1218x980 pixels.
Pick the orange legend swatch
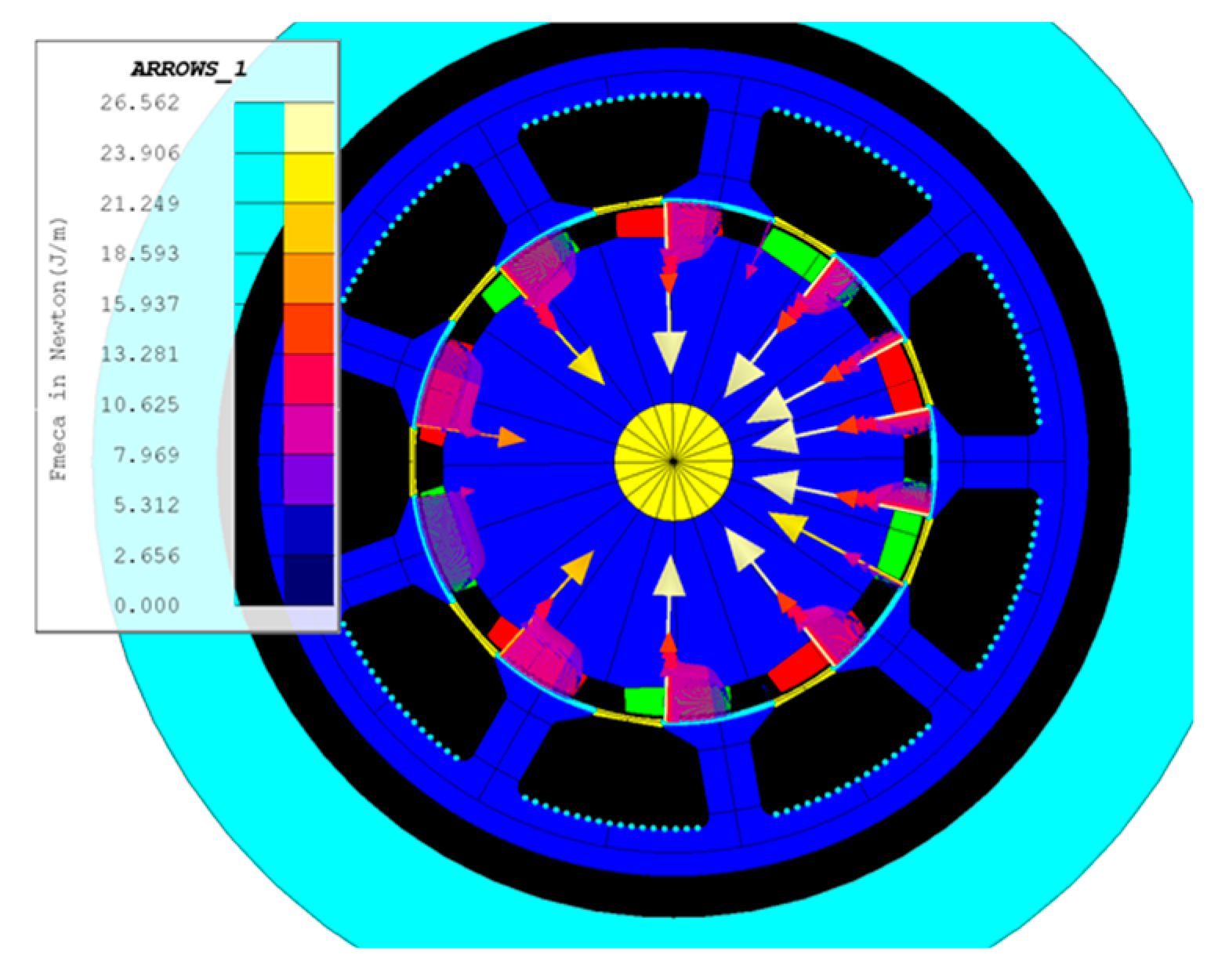pyautogui.click(x=309, y=278)
